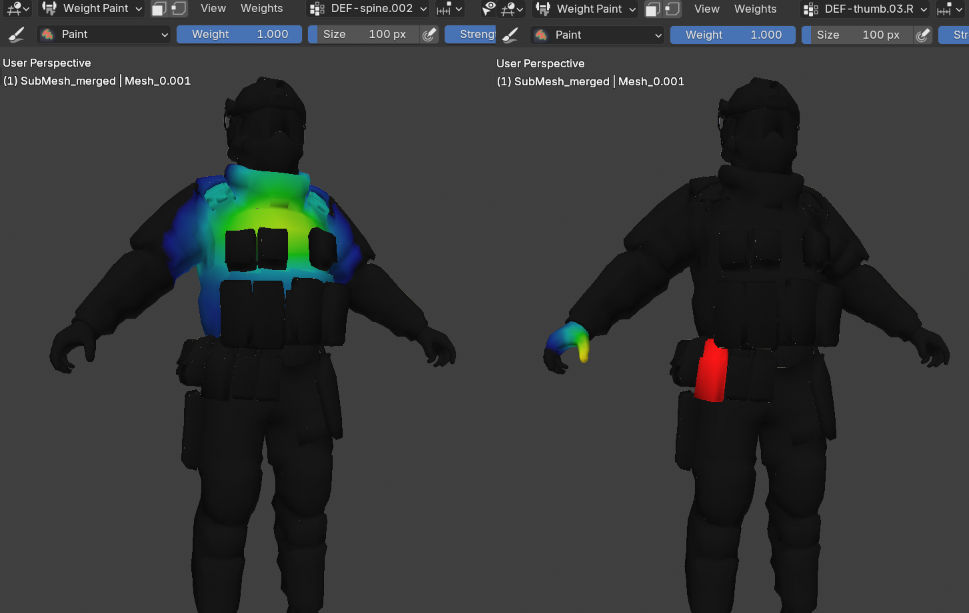Open DEF-spine.002 vertex group dropdown
This screenshot has width=969, height=613.
coord(368,9)
